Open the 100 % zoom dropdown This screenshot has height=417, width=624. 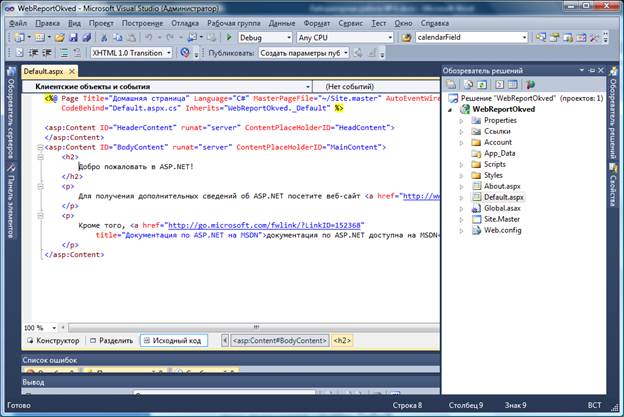[54, 328]
